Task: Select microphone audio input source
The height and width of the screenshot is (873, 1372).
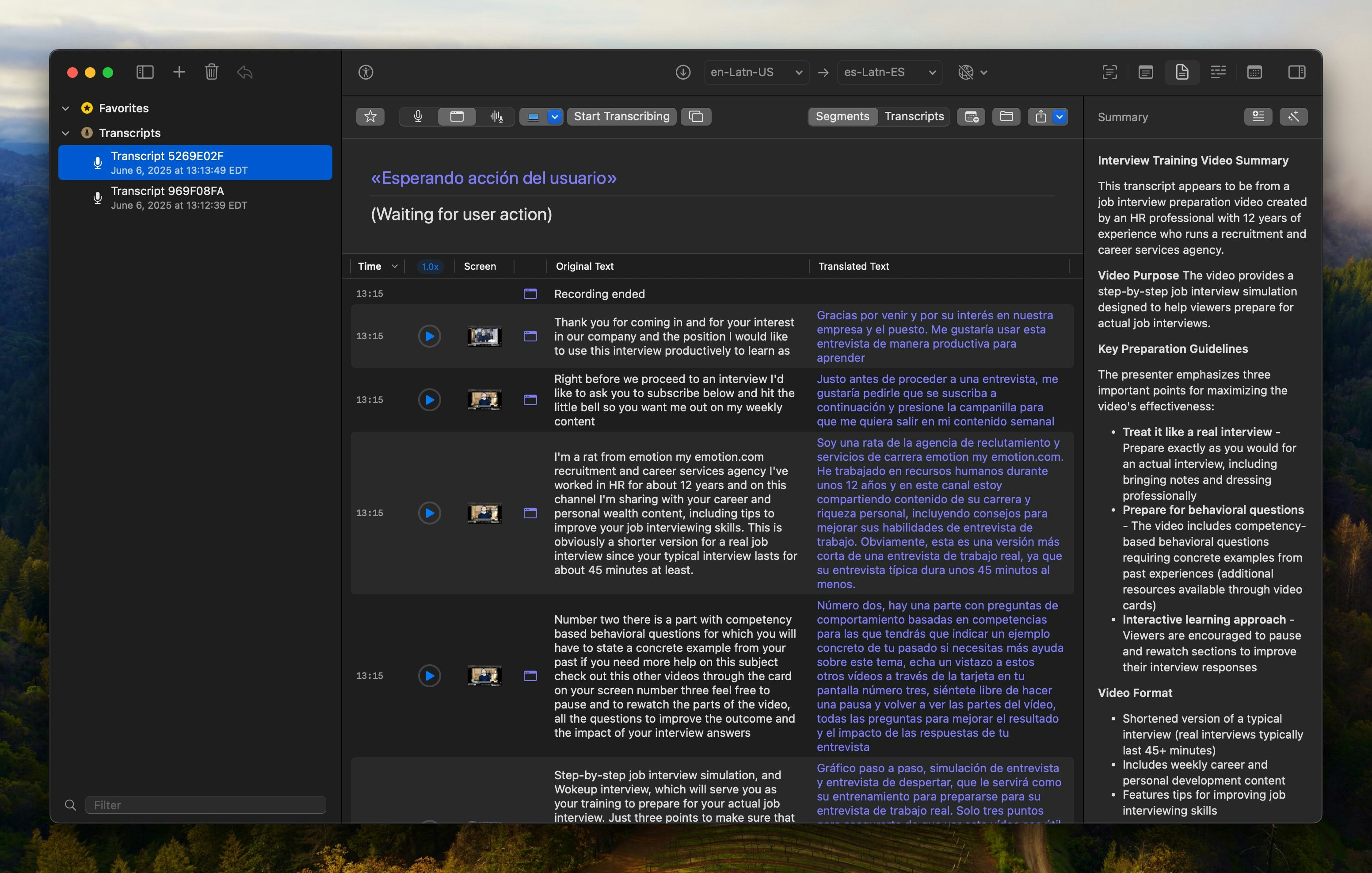Action: pyautogui.click(x=418, y=116)
